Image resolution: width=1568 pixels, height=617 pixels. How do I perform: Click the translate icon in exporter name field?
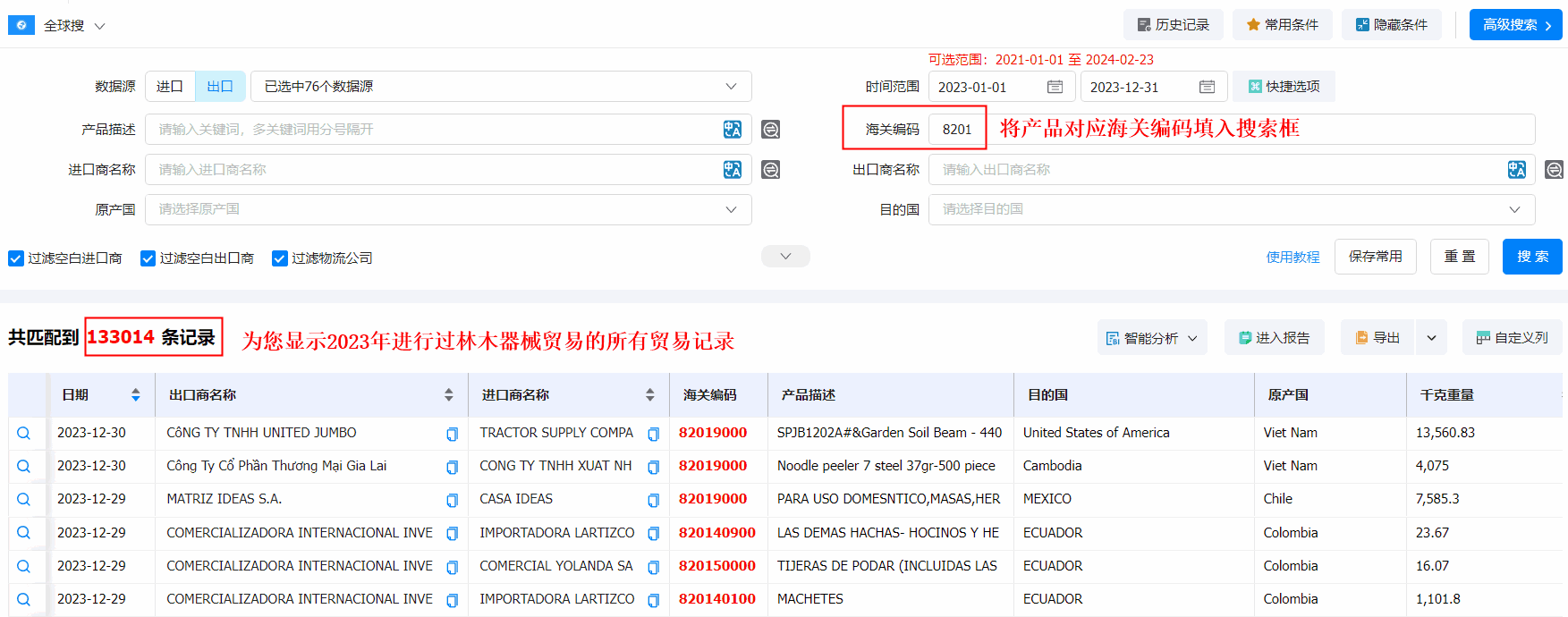coord(1516,170)
